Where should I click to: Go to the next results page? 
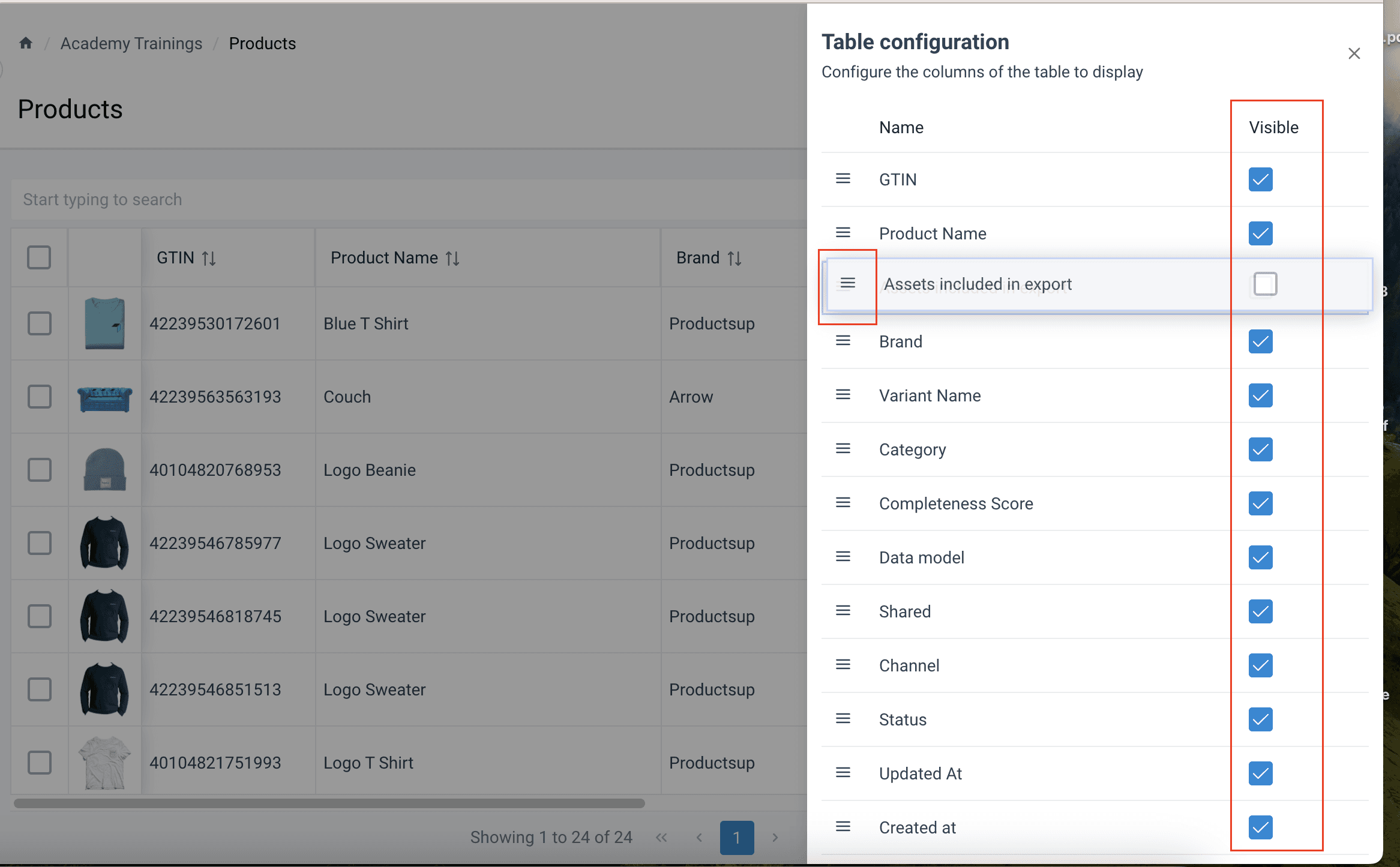click(775, 838)
